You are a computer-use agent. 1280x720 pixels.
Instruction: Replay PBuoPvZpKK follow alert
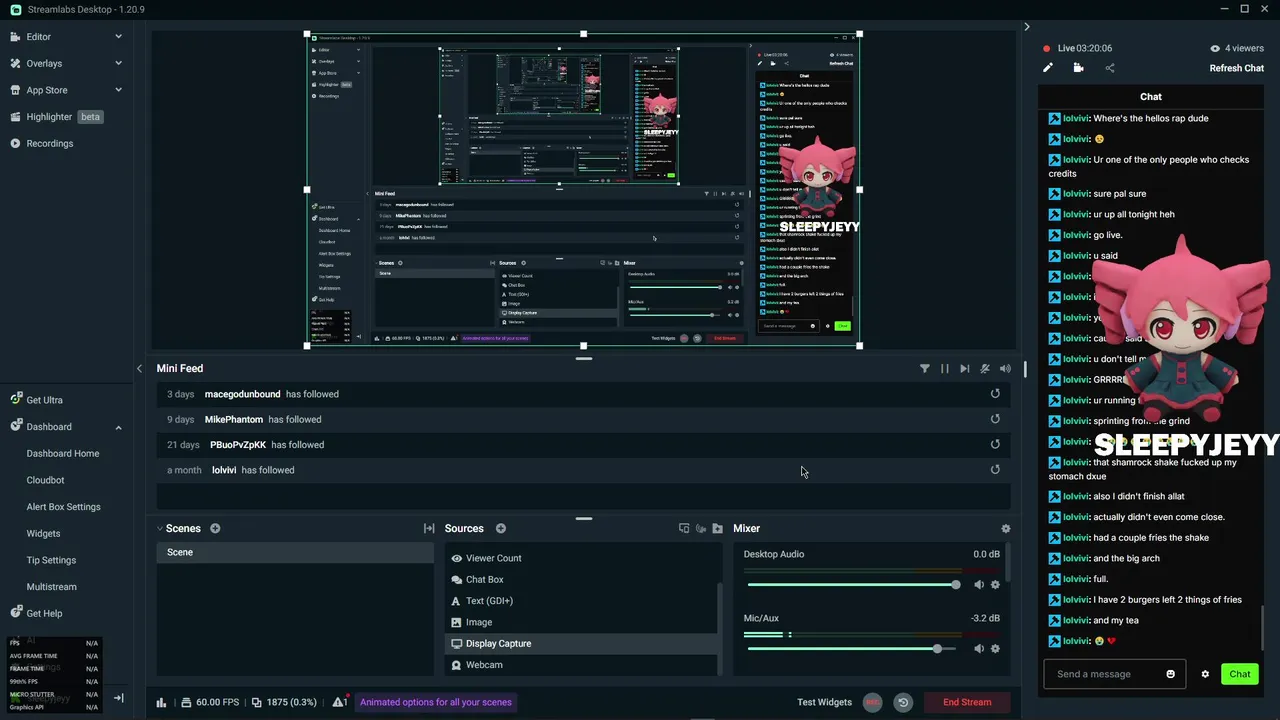(995, 444)
